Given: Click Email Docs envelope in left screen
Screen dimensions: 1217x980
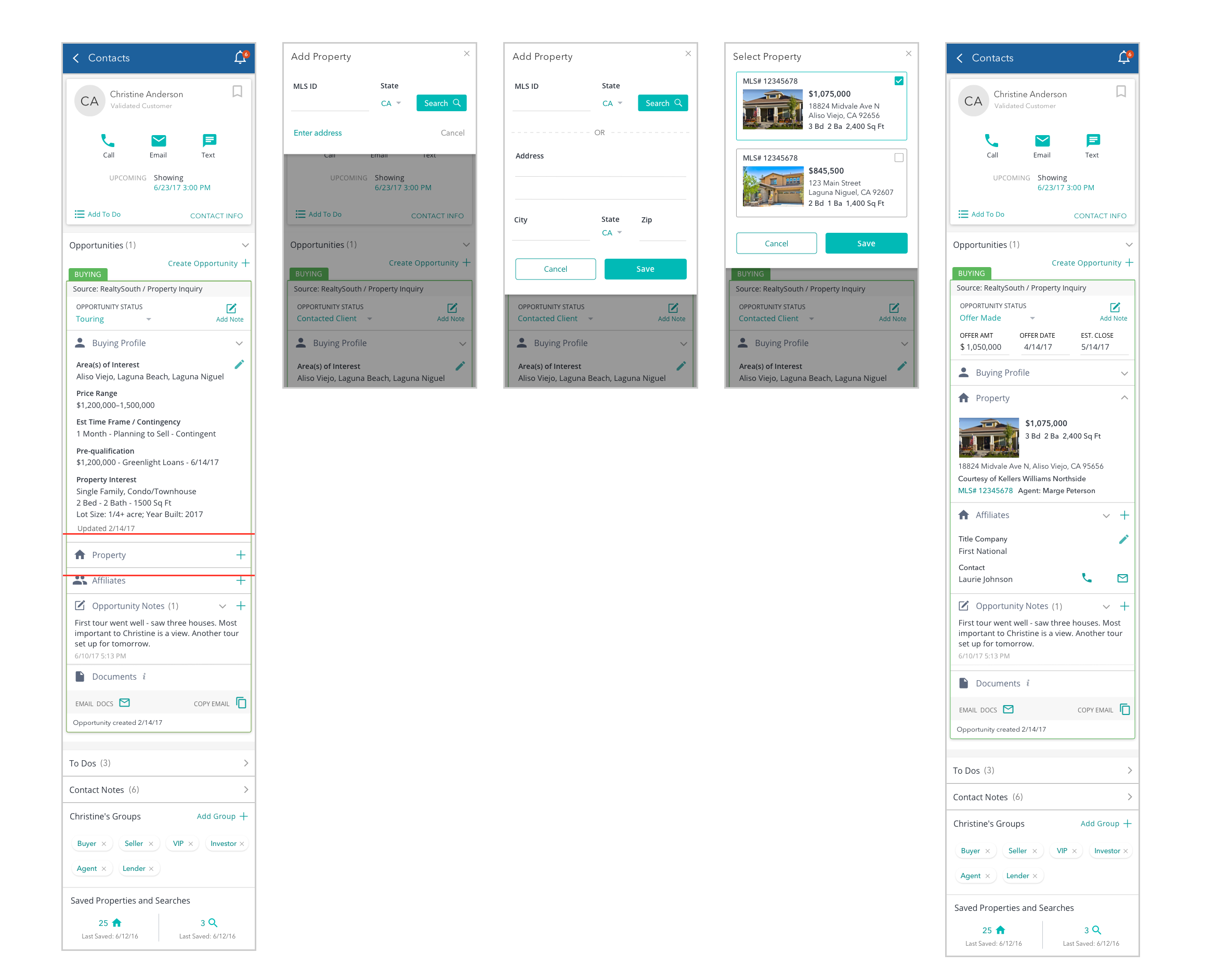Looking at the screenshot, I should pos(124,703).
